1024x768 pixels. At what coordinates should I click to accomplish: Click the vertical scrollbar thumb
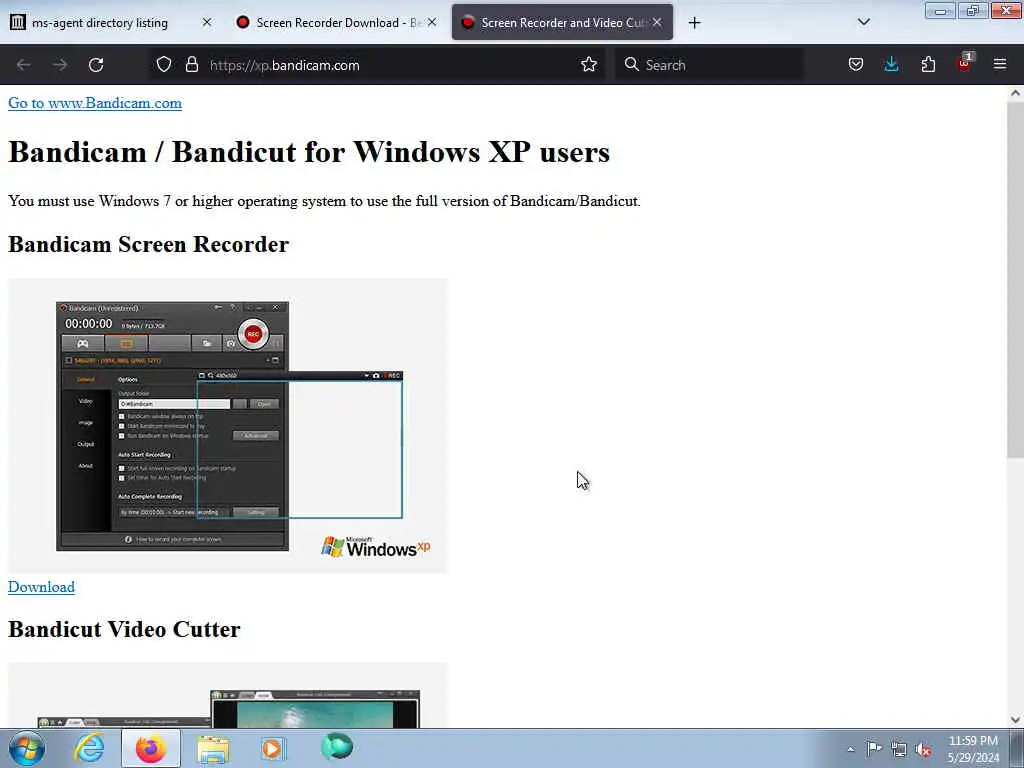coord(1015,280)
